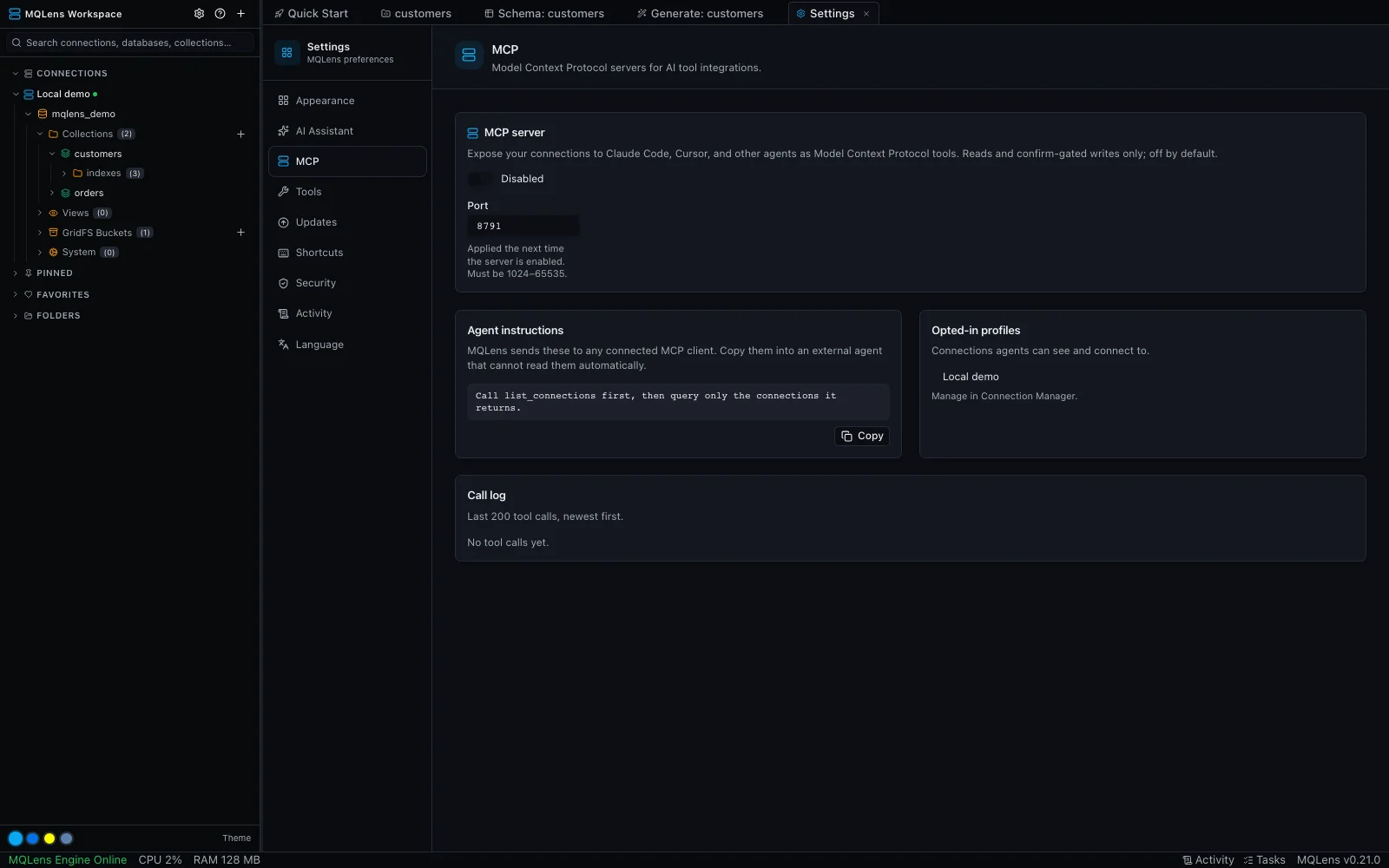Select MCP in settings sidebar

pyautogui.click(x=347, y=161)
